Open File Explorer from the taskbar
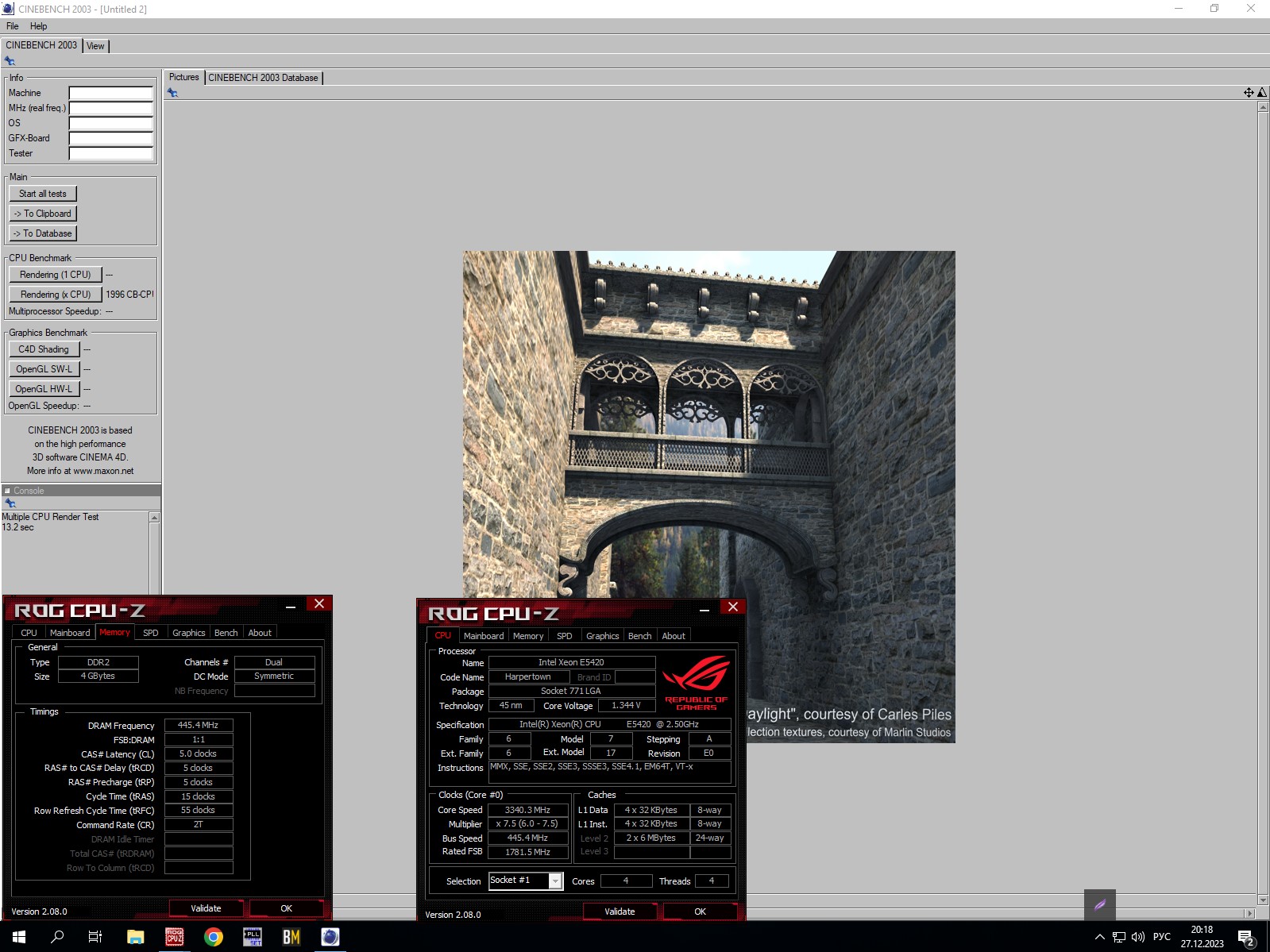 [x=135, y=937]
